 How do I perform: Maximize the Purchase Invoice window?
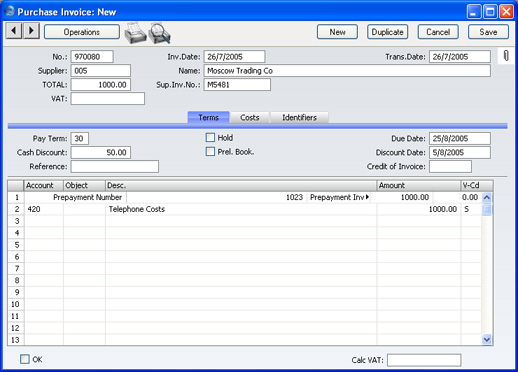pyautogui.click(x=490, y=12)
